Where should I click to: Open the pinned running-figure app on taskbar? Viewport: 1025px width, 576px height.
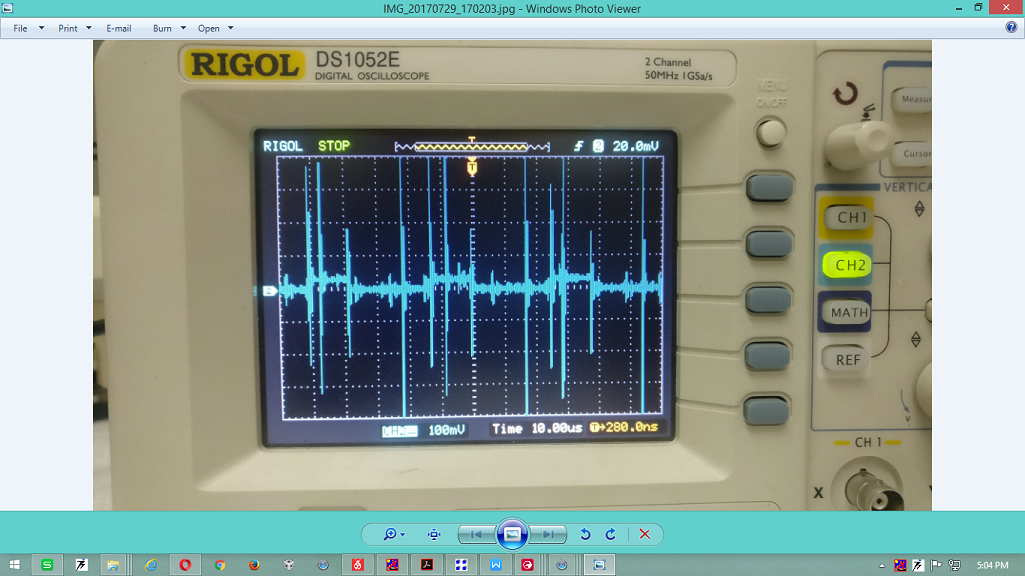coord(81,565)
